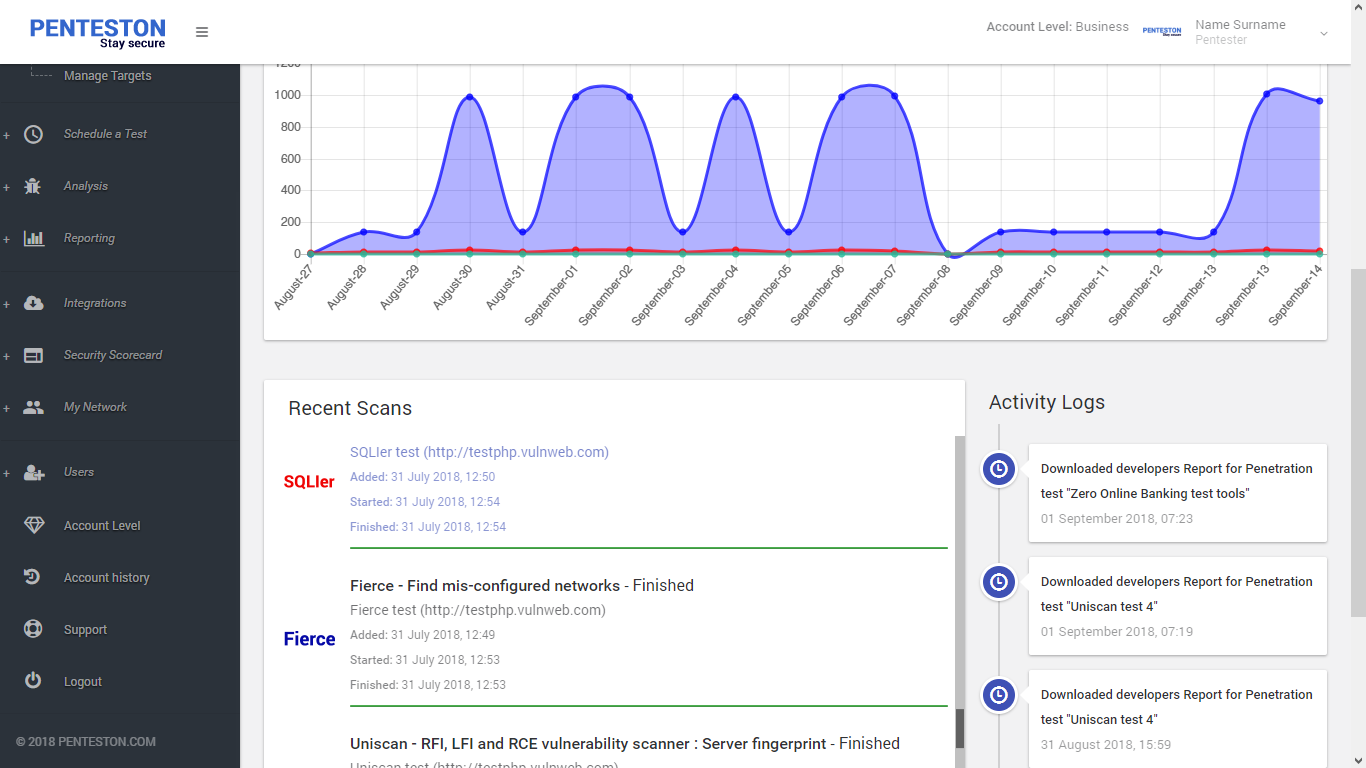This screenshot has height=768, width=1366.
Task: Click the My Network people icon
Action: (x=34, y=407)
